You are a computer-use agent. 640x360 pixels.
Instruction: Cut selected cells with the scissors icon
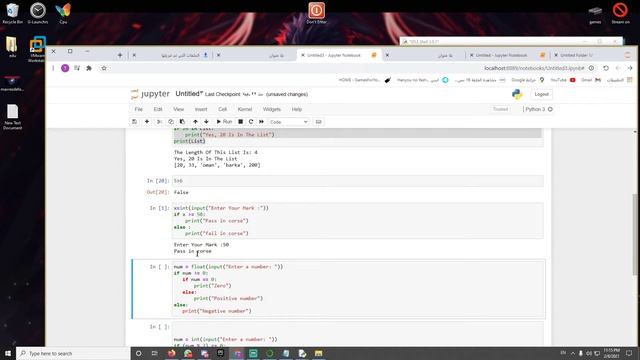point(159,122)
